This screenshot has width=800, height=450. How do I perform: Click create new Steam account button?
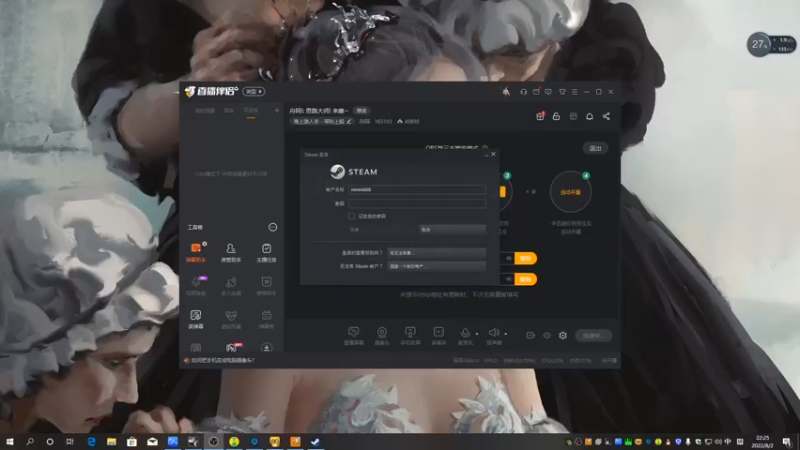436,266
